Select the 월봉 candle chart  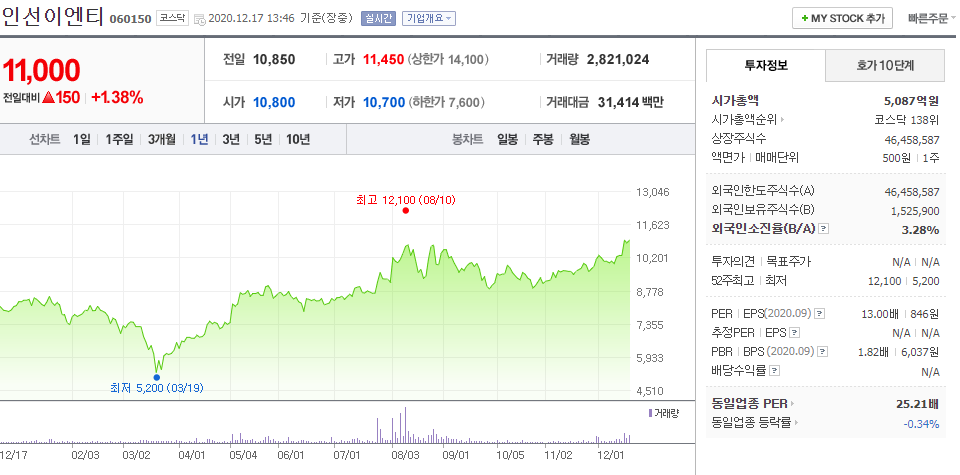[x=579, y=140]
